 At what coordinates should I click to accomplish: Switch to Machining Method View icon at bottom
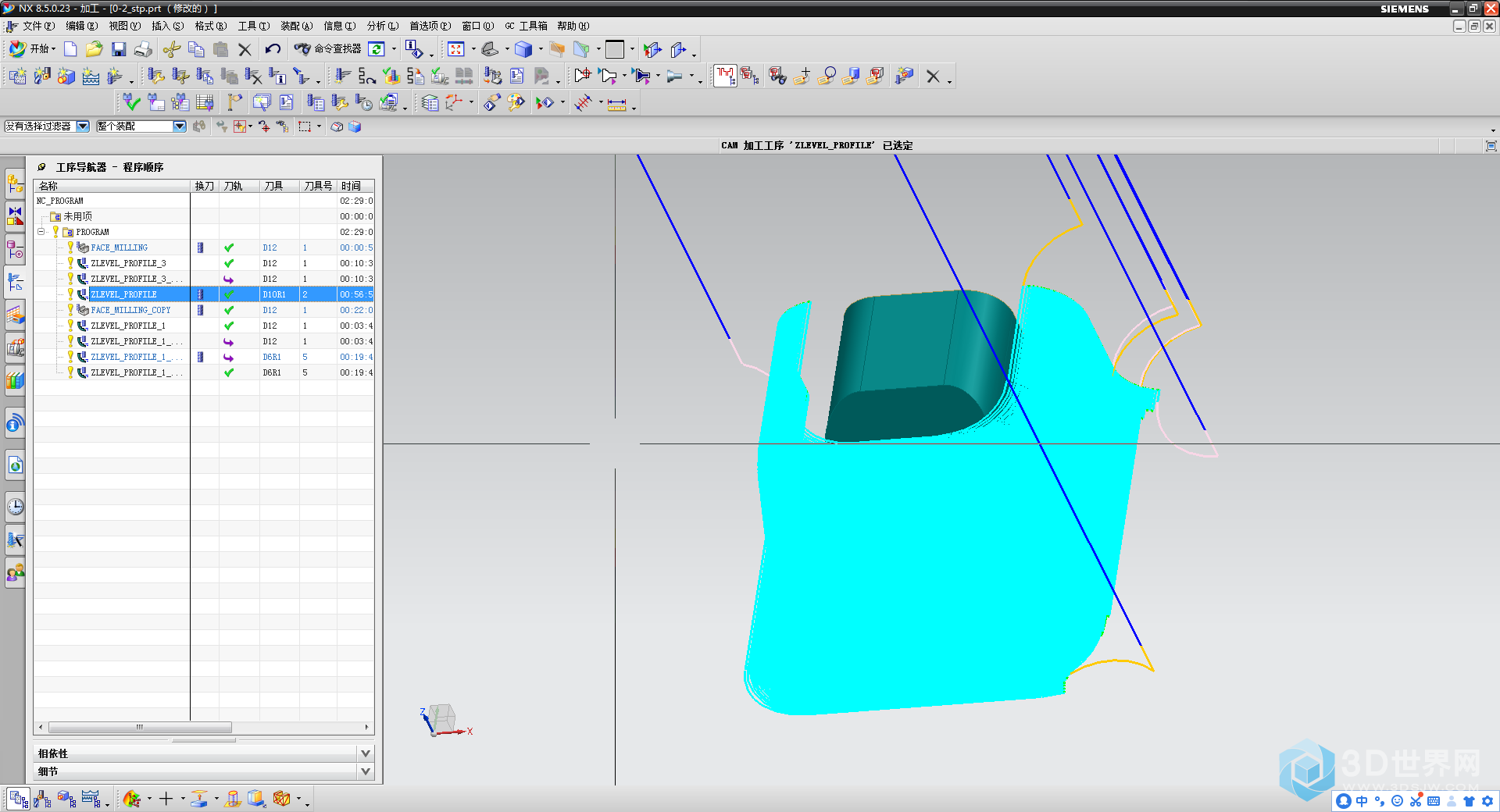91,799
